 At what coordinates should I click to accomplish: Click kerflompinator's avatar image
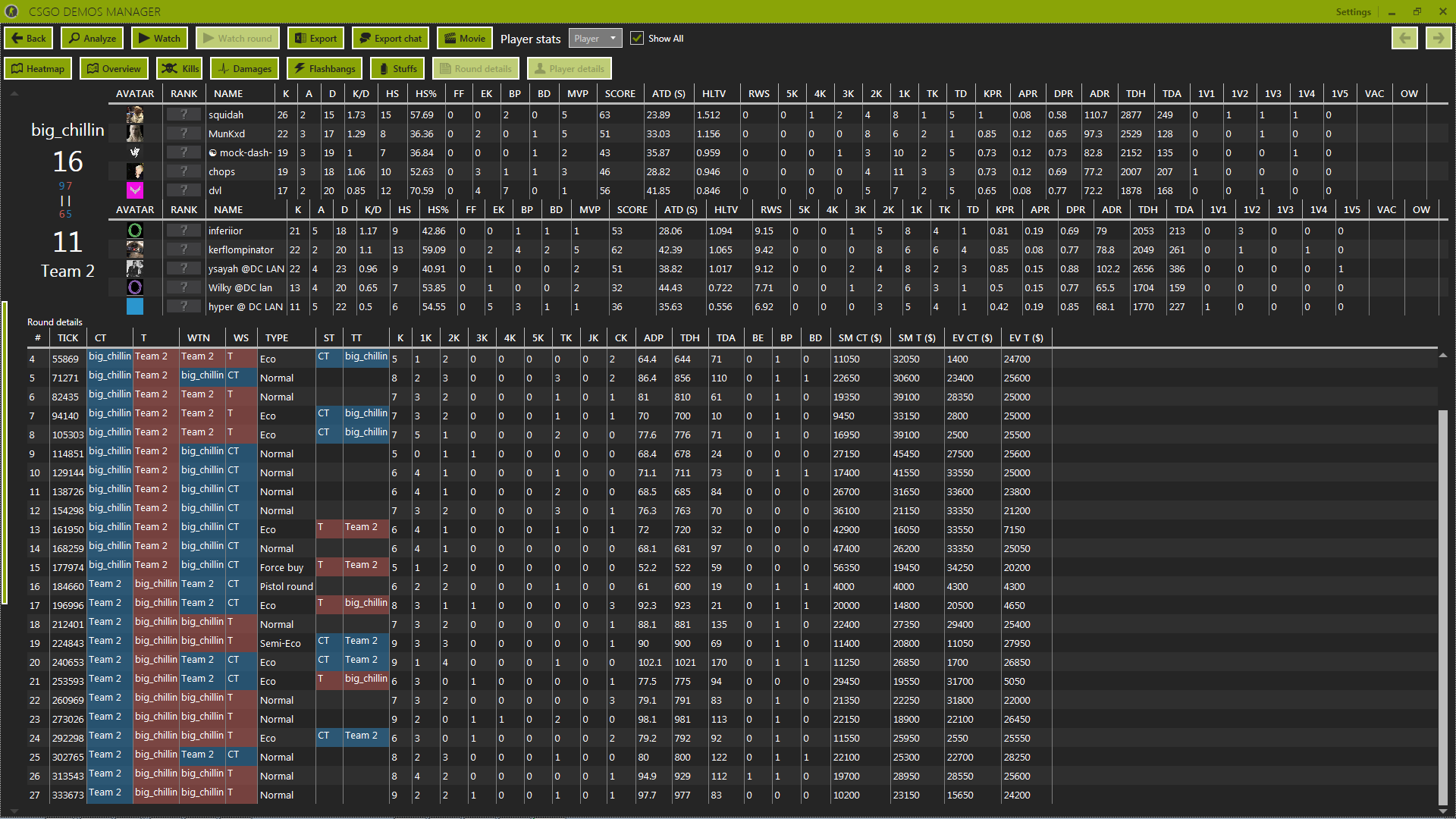(x=135, y=249)
